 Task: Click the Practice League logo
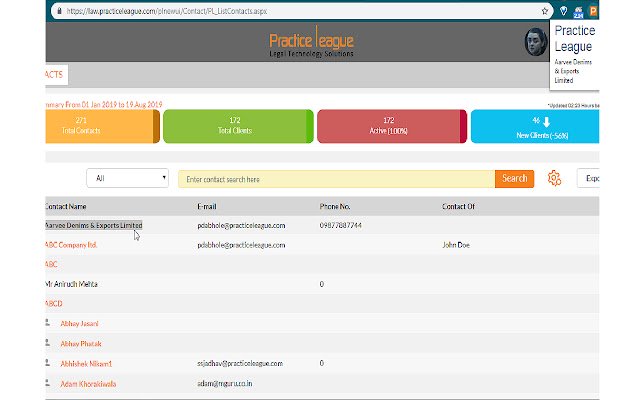(311, 42)
